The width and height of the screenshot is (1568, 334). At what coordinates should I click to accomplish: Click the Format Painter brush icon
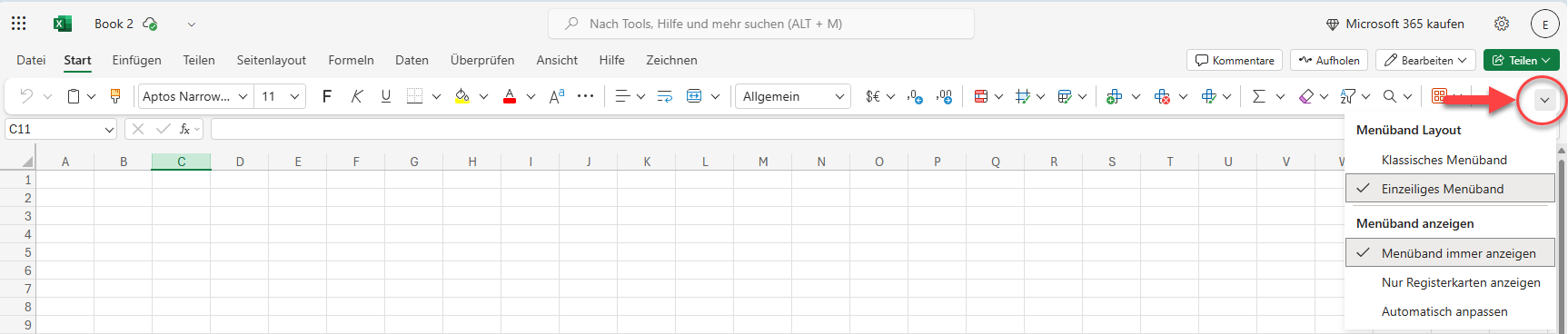pyautogui.click(x=115, y=96)
